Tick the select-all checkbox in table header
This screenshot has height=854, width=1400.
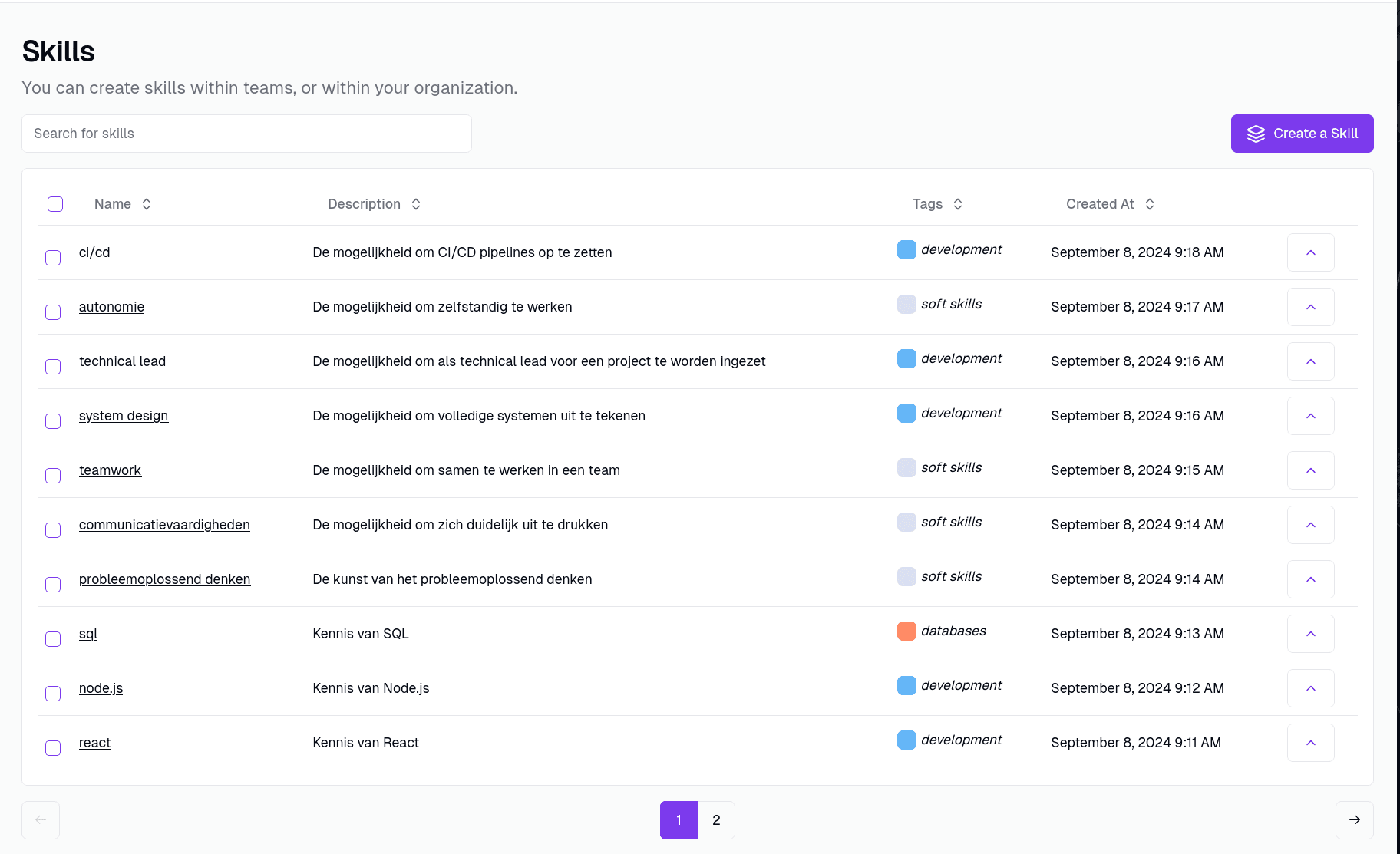click(x=55, y=204)
